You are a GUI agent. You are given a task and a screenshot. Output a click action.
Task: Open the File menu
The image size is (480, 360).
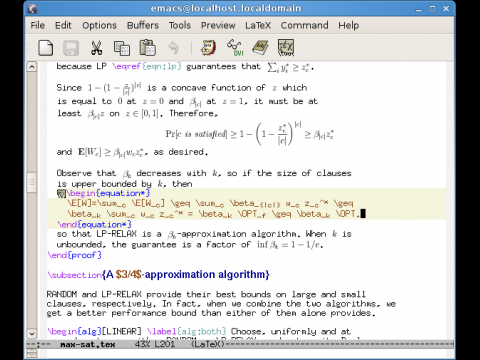pyautogui.click(x=37, y=25)
